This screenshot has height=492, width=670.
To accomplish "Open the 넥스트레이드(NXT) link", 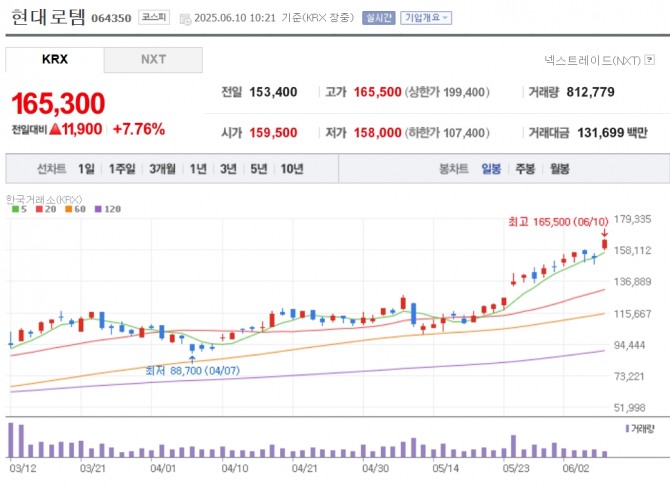I will pos(592,60).
